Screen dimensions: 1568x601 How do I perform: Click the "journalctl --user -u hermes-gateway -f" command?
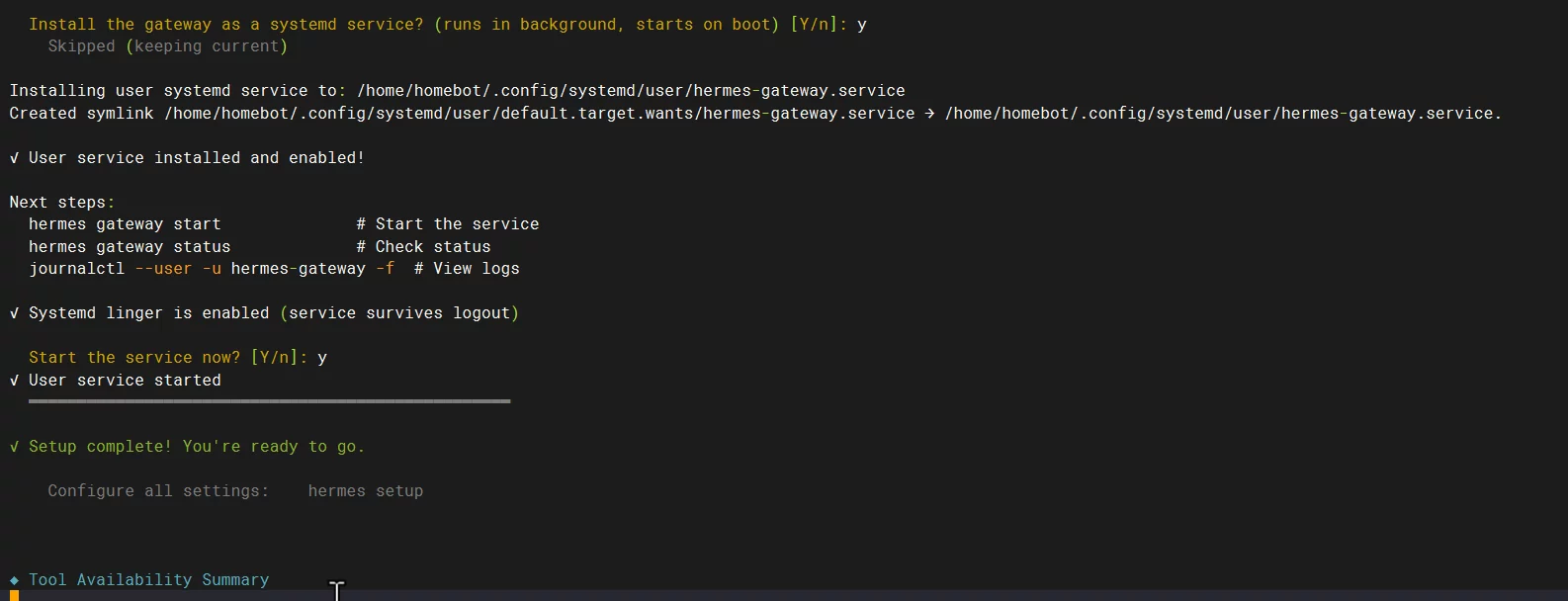tap(212, 269)
